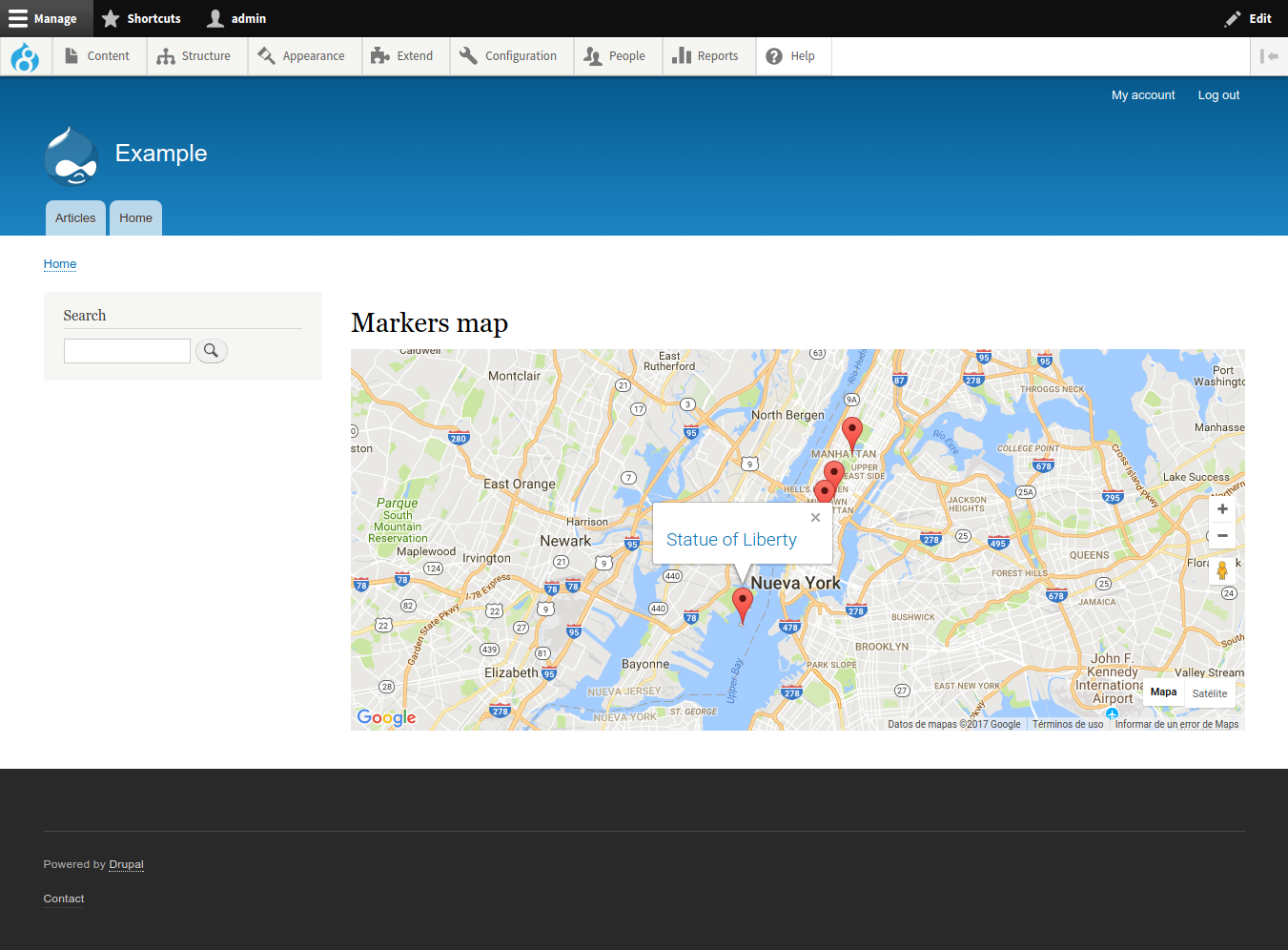Toggle the toolbar orientation arrow
Screen dimensions: 1288x950
point(1268,56)
